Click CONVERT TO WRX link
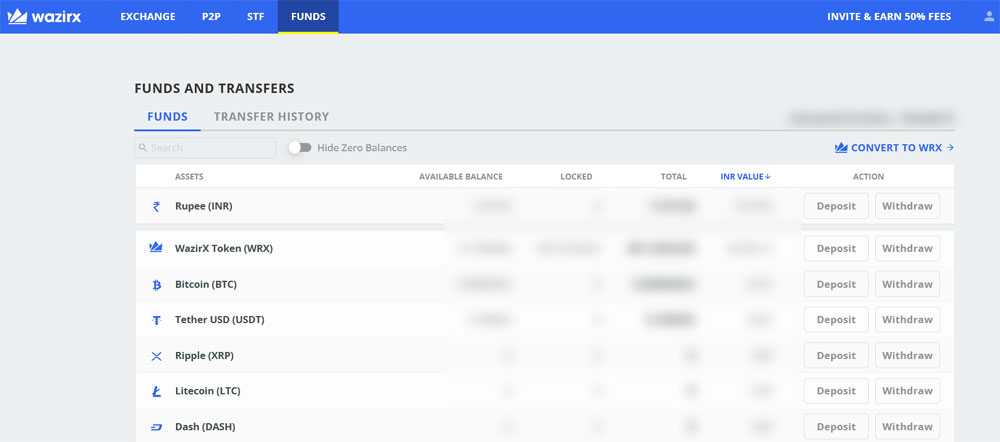 click(x=894, y=147)
